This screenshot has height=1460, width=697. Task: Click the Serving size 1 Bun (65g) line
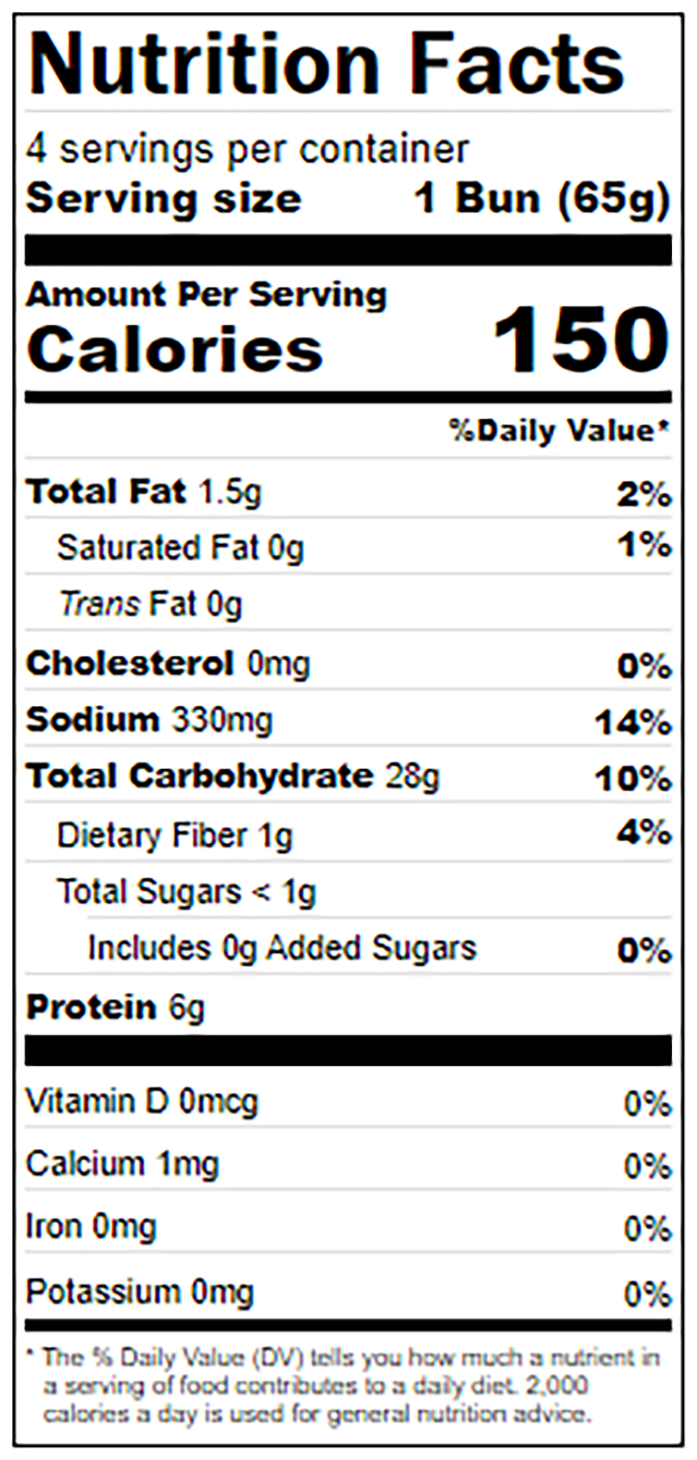[x=348, y=198]
